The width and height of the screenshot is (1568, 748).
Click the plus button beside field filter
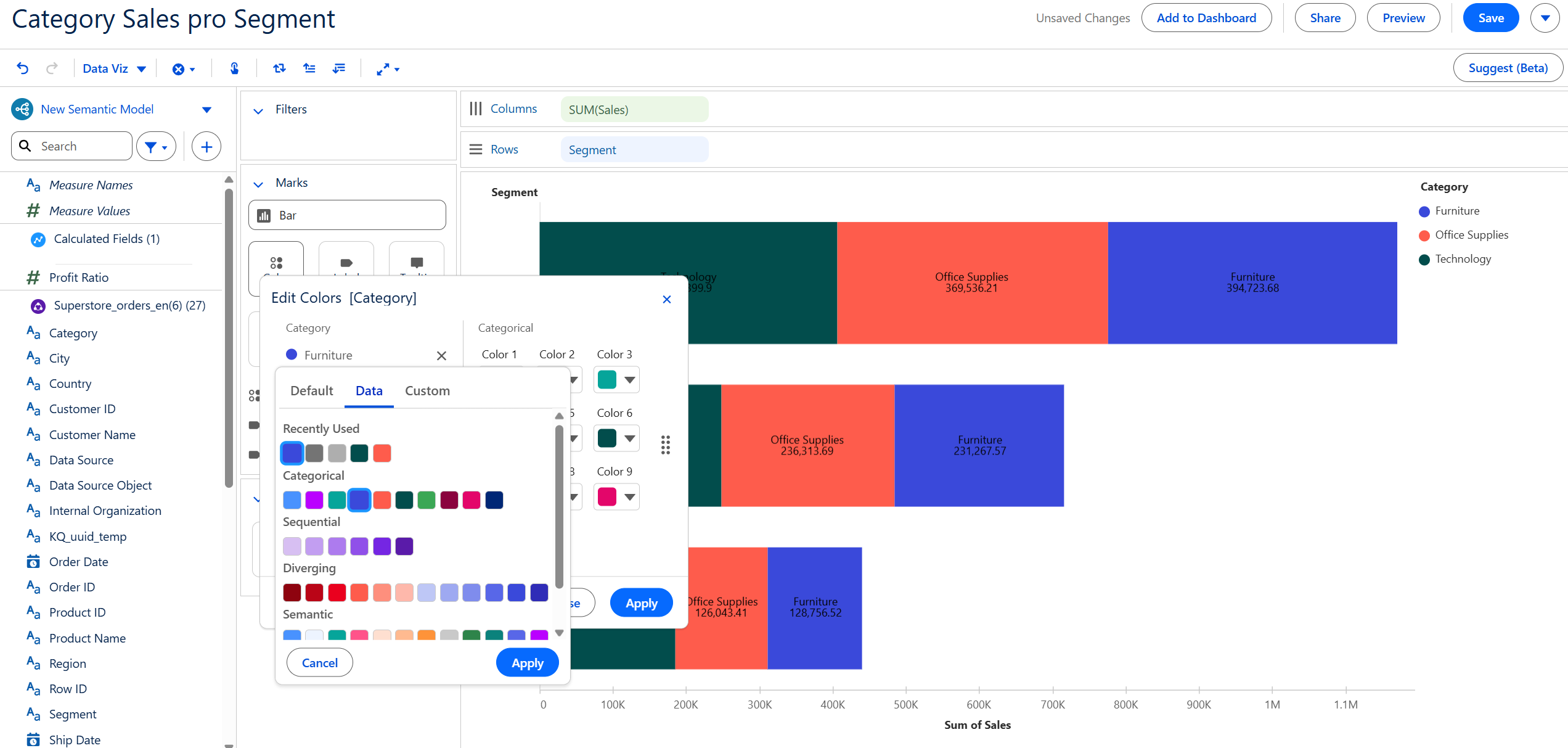(206, 147)
